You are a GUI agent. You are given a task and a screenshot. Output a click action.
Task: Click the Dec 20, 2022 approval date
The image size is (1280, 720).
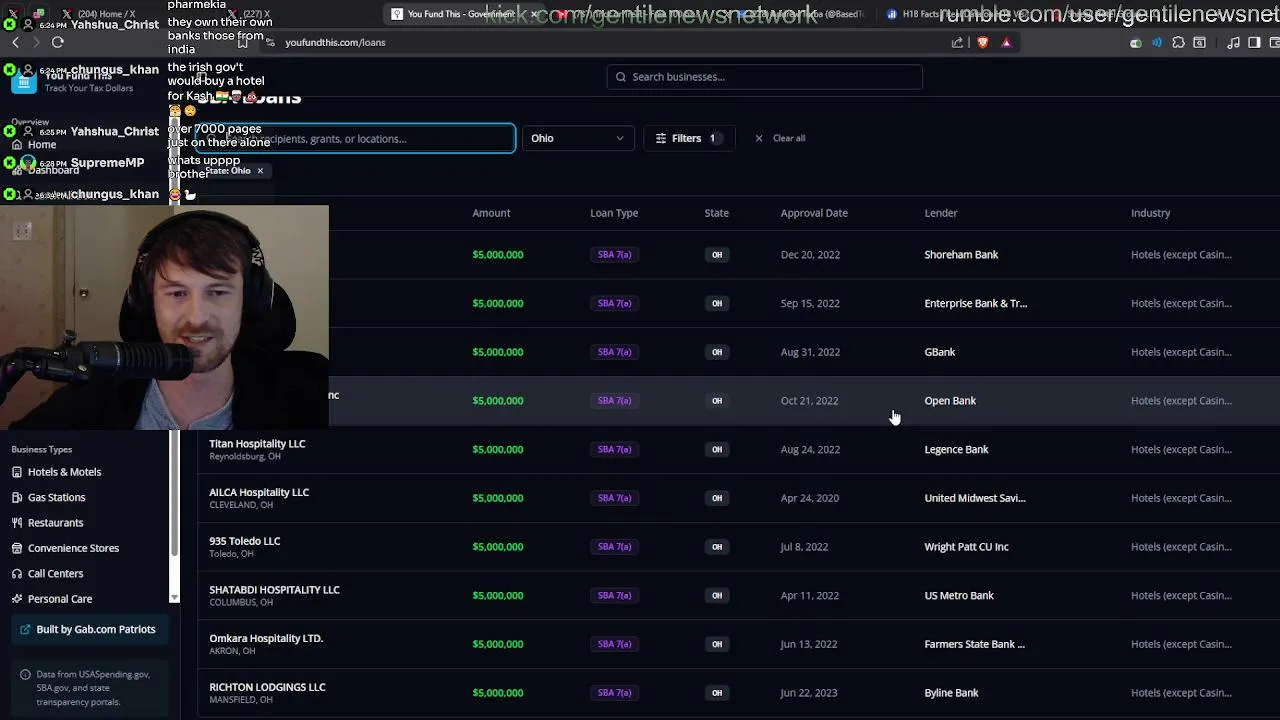[x=810, y=255]
